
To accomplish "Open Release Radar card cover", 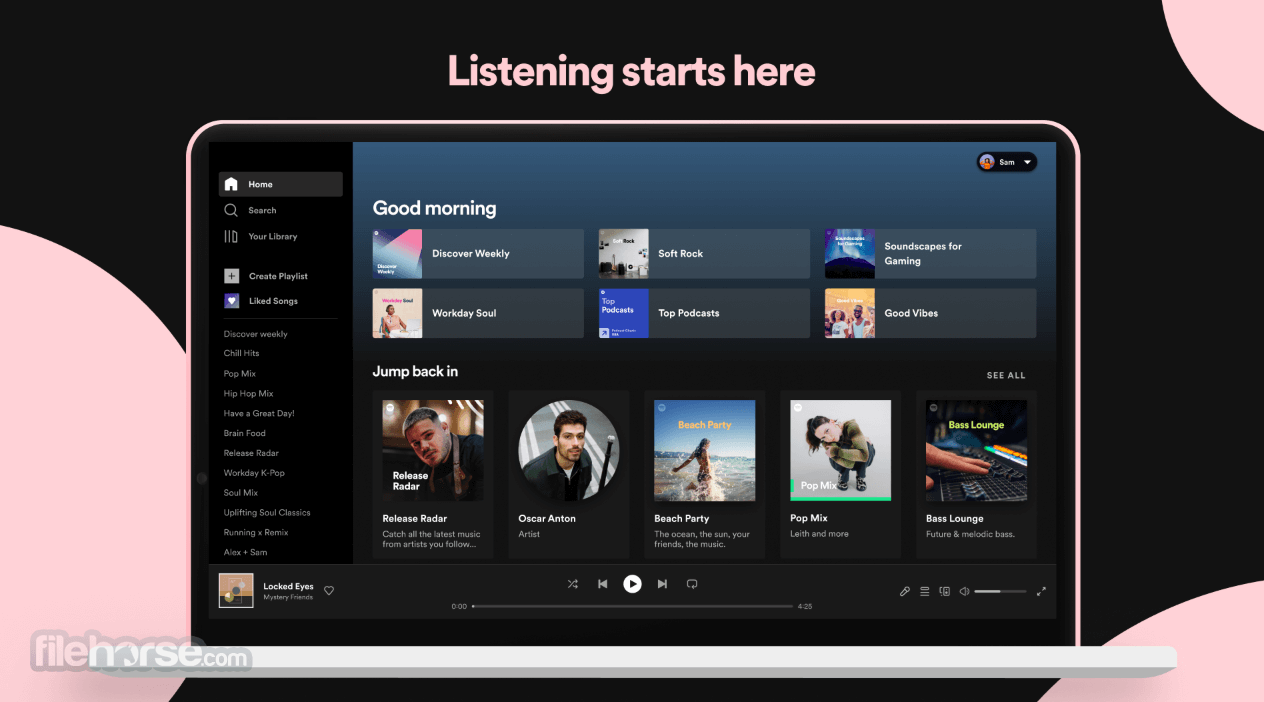I will (433, 451).
